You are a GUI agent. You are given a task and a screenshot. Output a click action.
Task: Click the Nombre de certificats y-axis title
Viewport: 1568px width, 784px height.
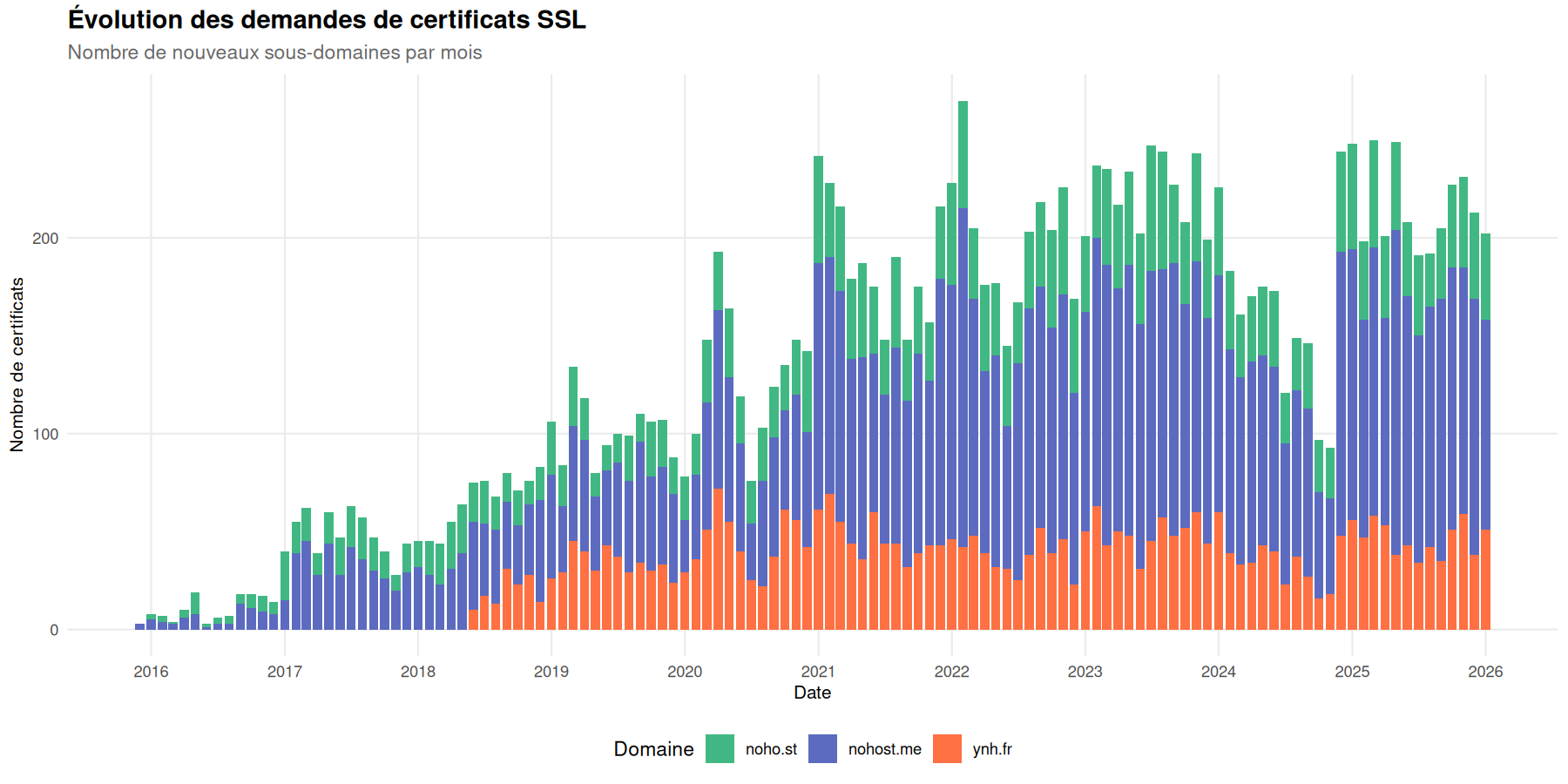point(17,364)
